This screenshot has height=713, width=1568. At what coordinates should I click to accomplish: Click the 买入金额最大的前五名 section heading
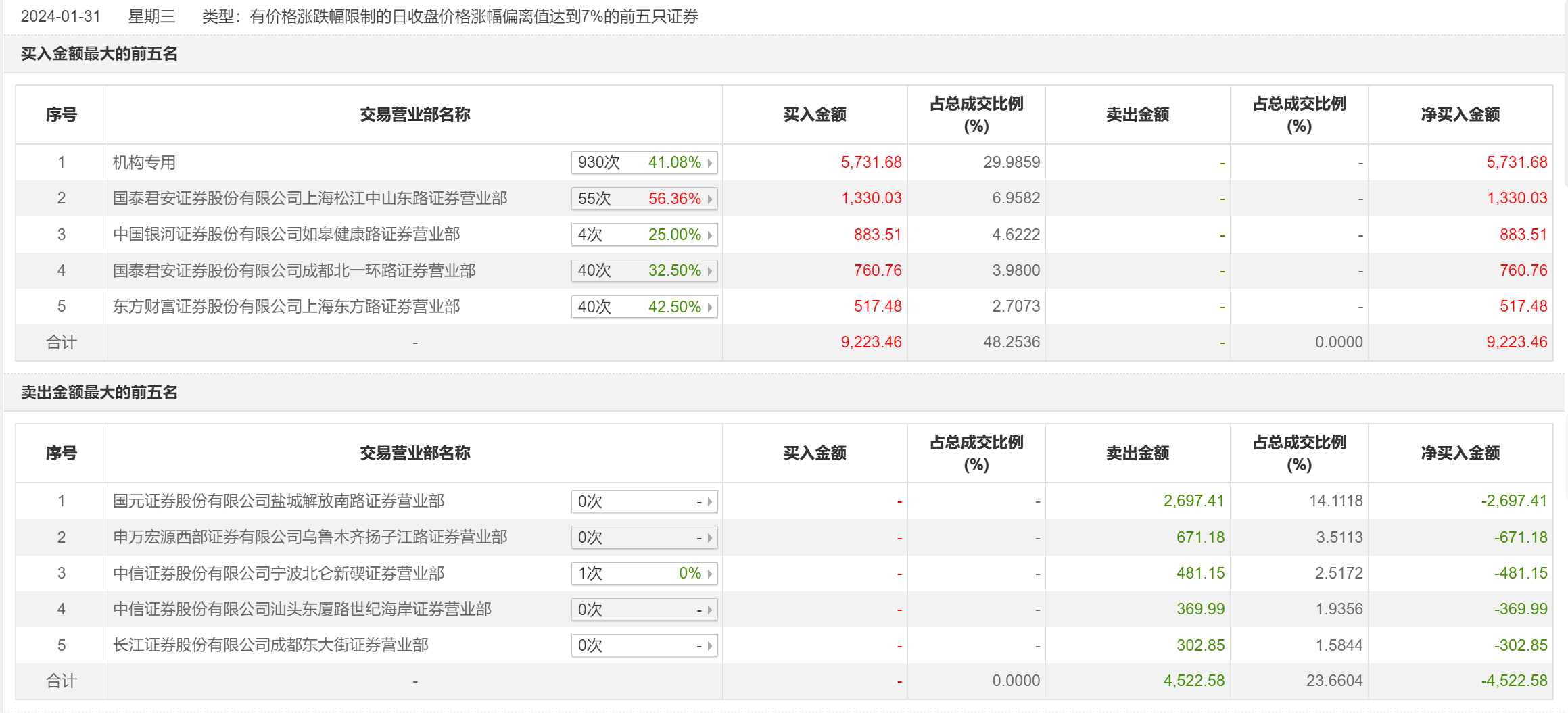[99, 54]
